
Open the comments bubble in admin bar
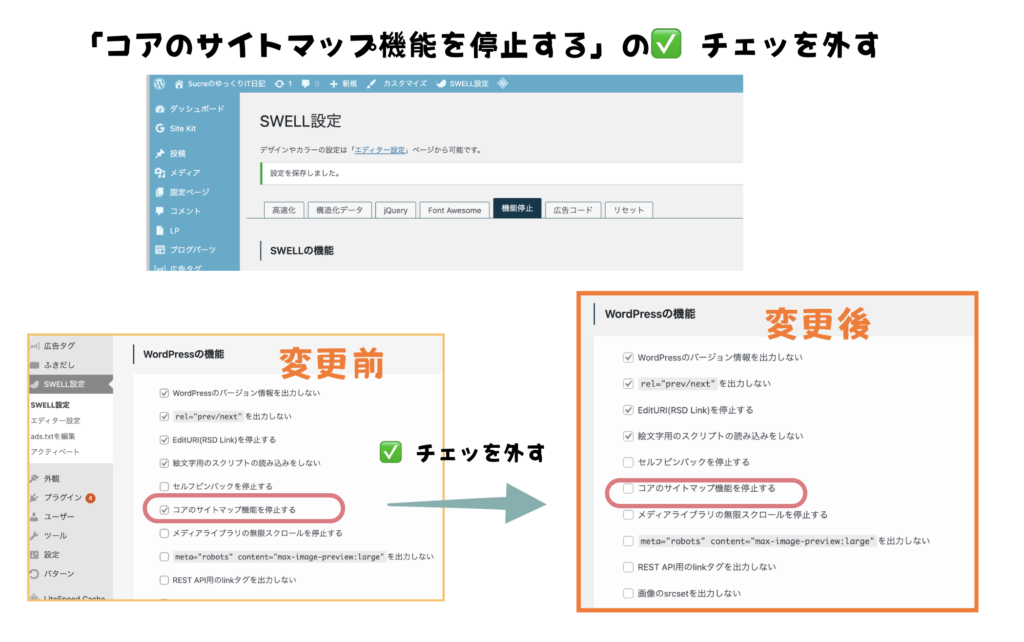point(305,84)
